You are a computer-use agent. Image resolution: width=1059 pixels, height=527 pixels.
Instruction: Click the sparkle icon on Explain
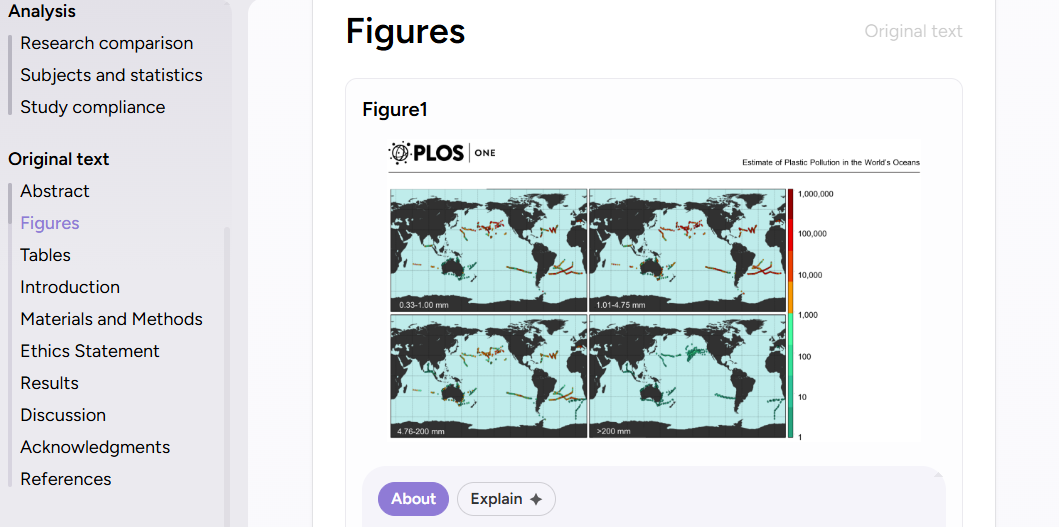tap(536, 499)
